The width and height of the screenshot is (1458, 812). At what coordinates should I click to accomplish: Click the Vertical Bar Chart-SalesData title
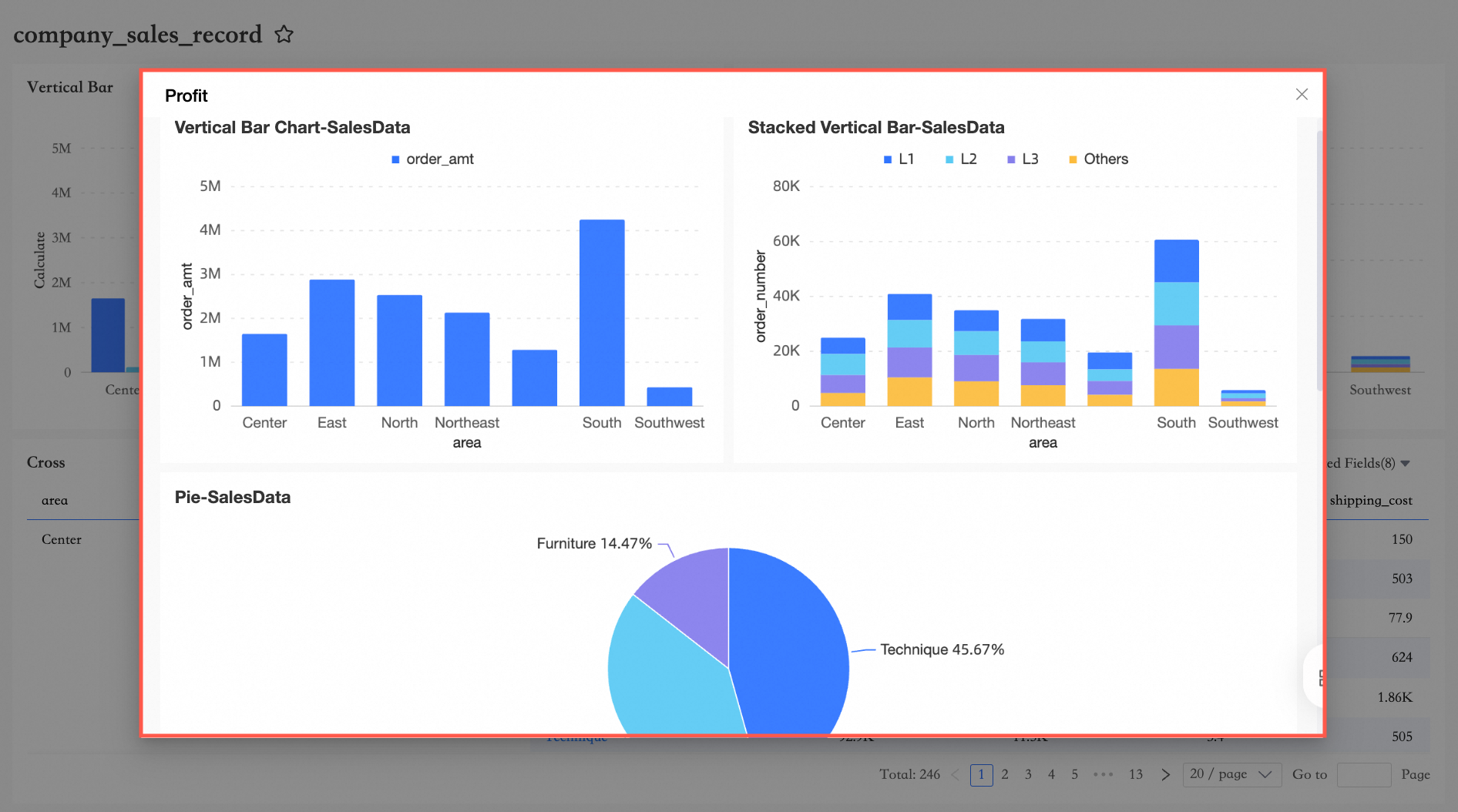click(292, 127)
